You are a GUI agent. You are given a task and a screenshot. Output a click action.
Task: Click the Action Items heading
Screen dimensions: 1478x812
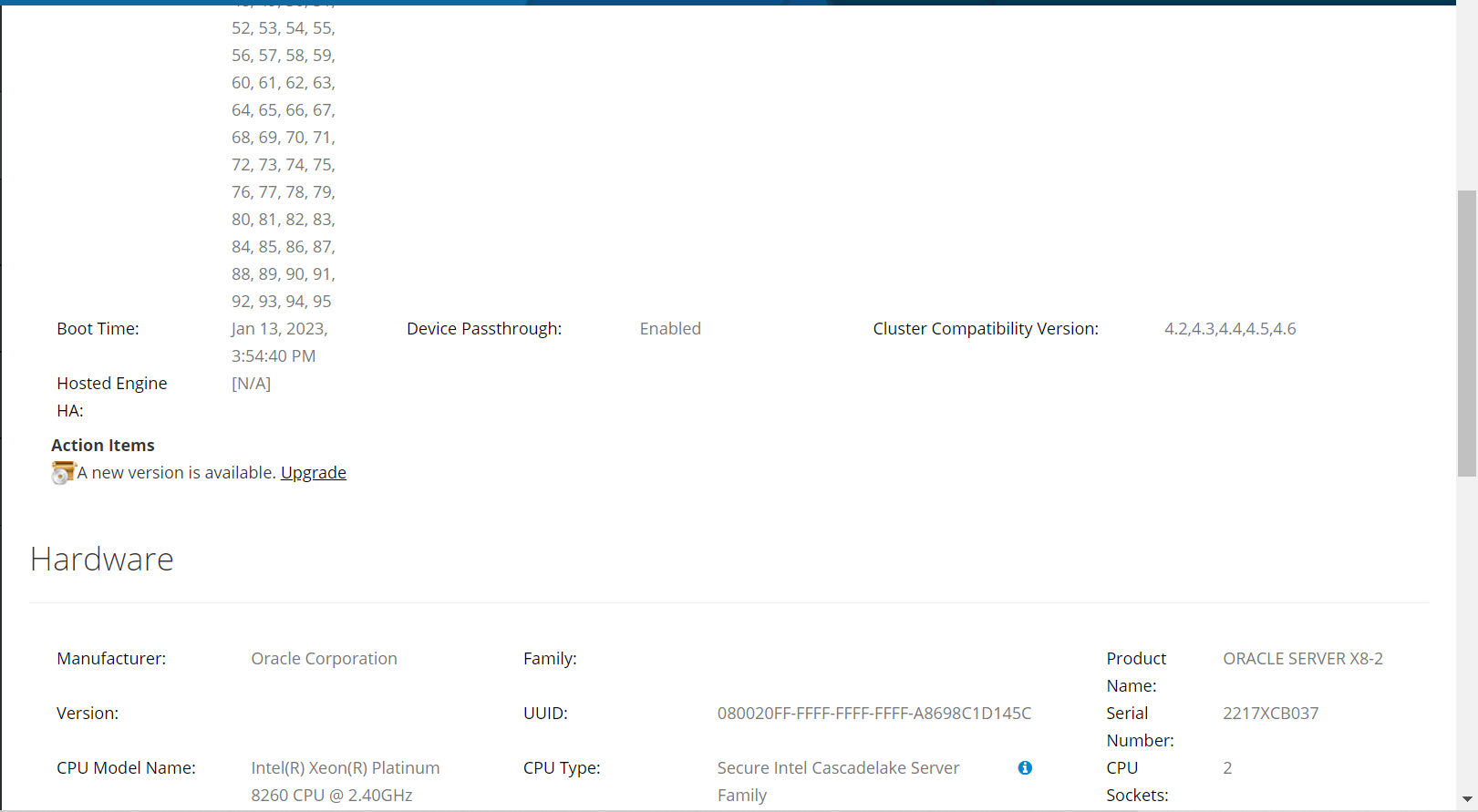pyautogui.click(x=102, y=446)
